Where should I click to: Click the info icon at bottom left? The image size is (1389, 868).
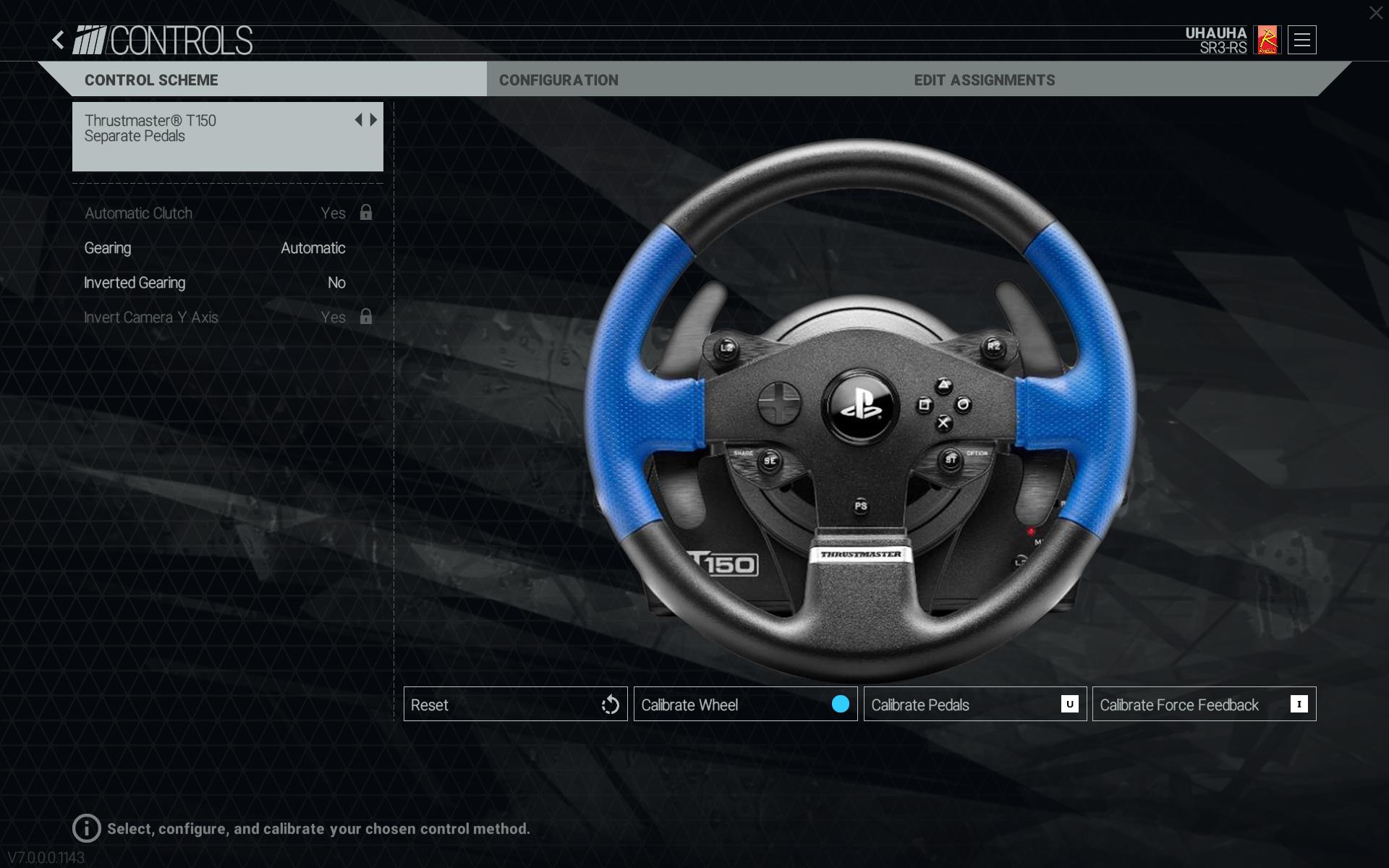click(x=86, y=828)
